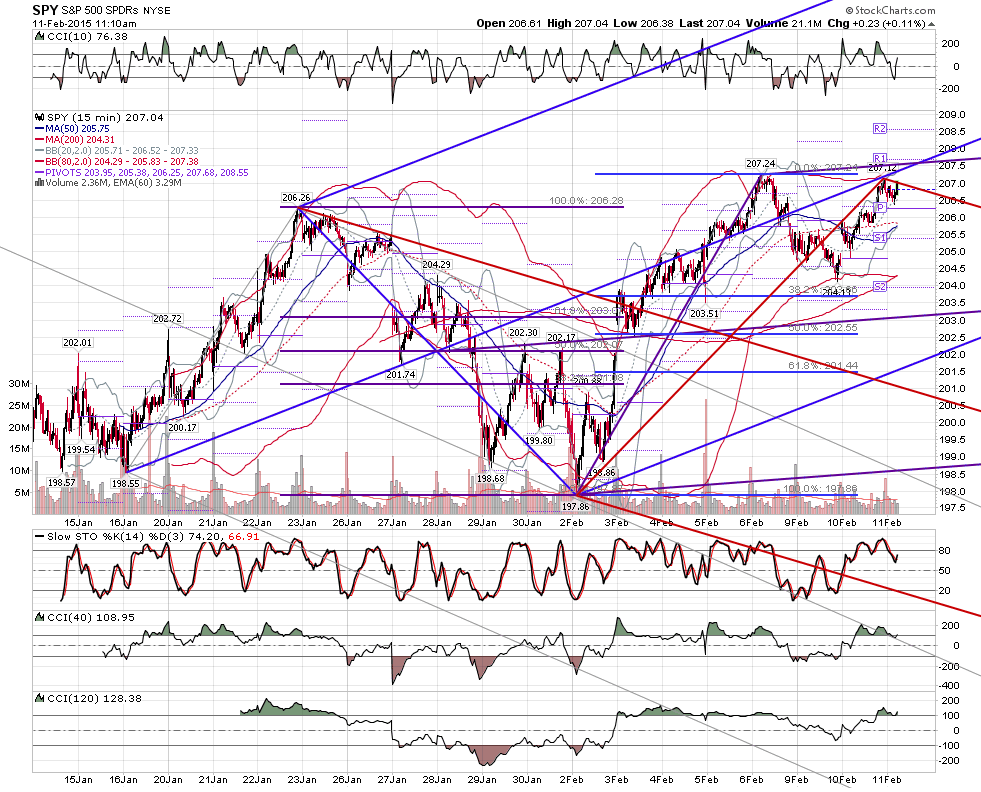Viewport: 981px width, 792px height.
Task: Select the R2 pivot marker box
Action: tap(880, 128)
